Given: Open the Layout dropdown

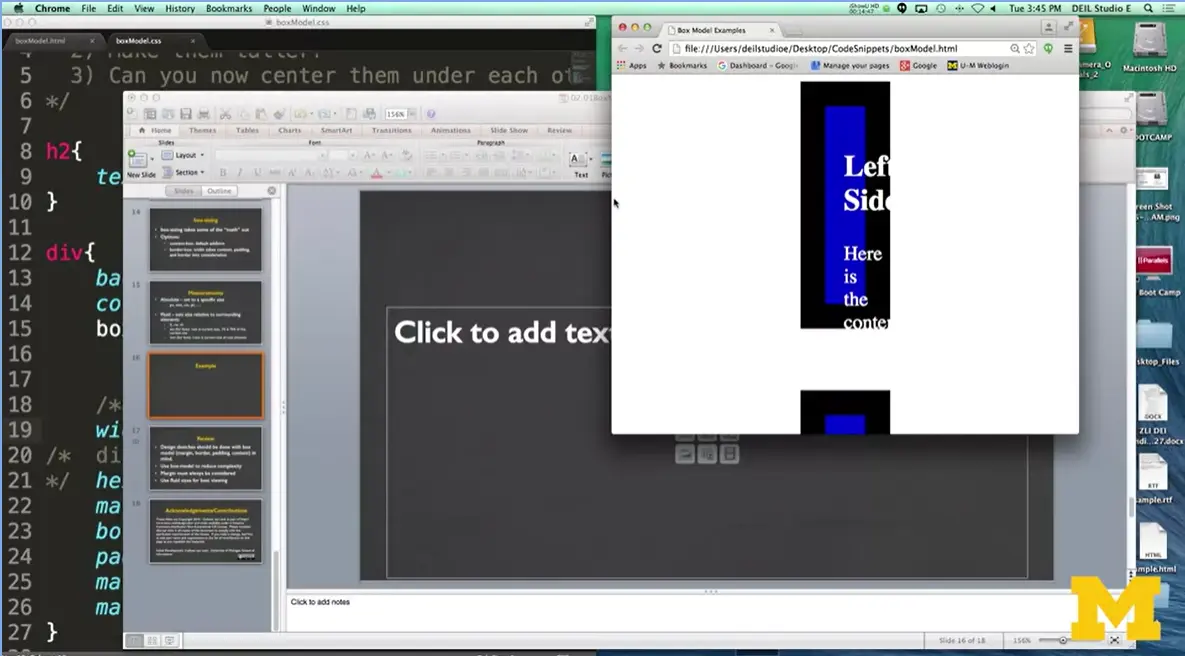Looking at the screenshot, I should pos(188,155).
